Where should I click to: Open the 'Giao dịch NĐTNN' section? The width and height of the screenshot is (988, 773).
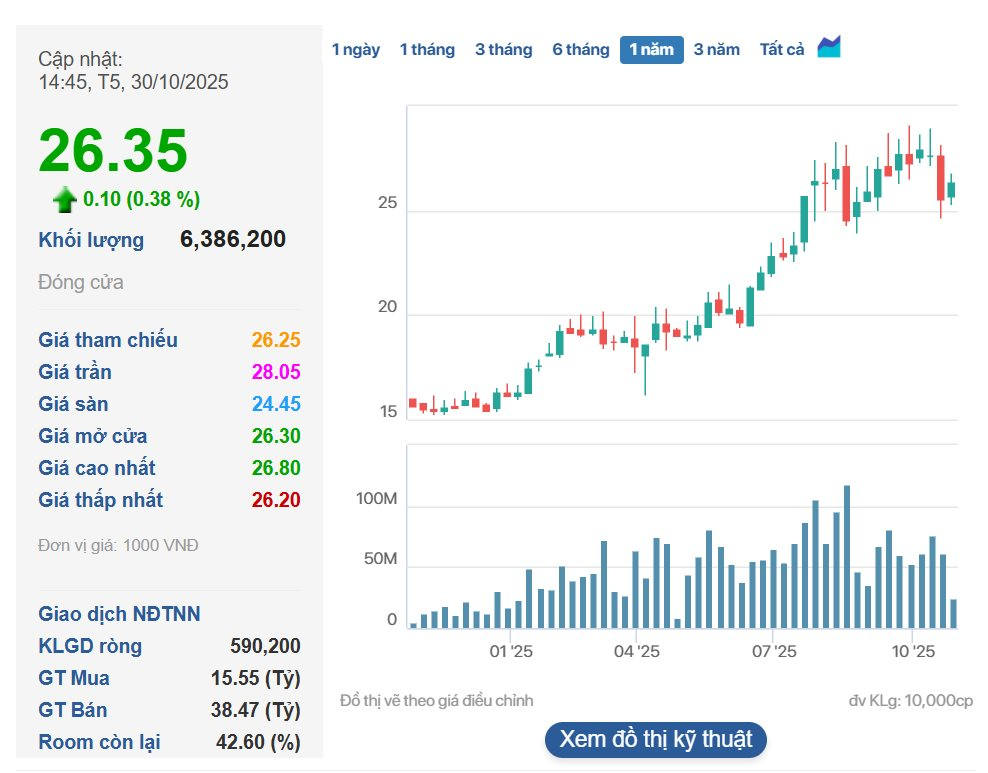118,613
